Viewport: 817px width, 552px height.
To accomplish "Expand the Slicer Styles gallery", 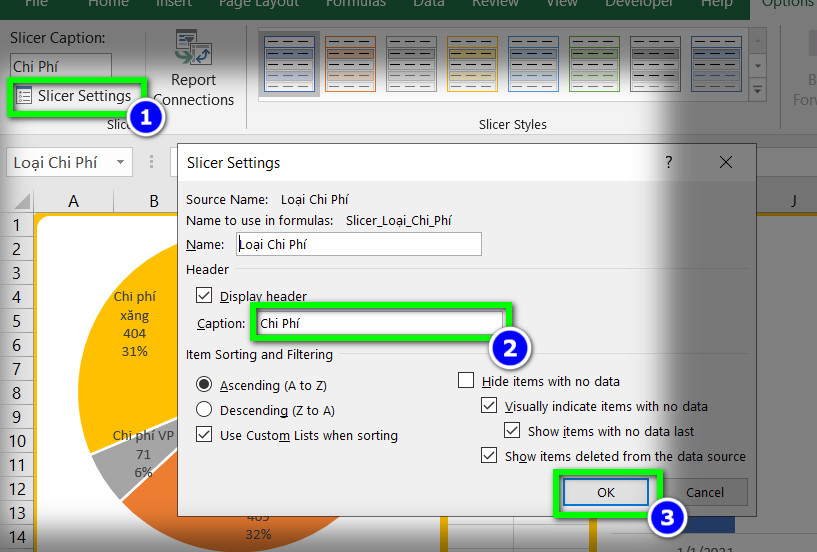I will tap(758, 90).
